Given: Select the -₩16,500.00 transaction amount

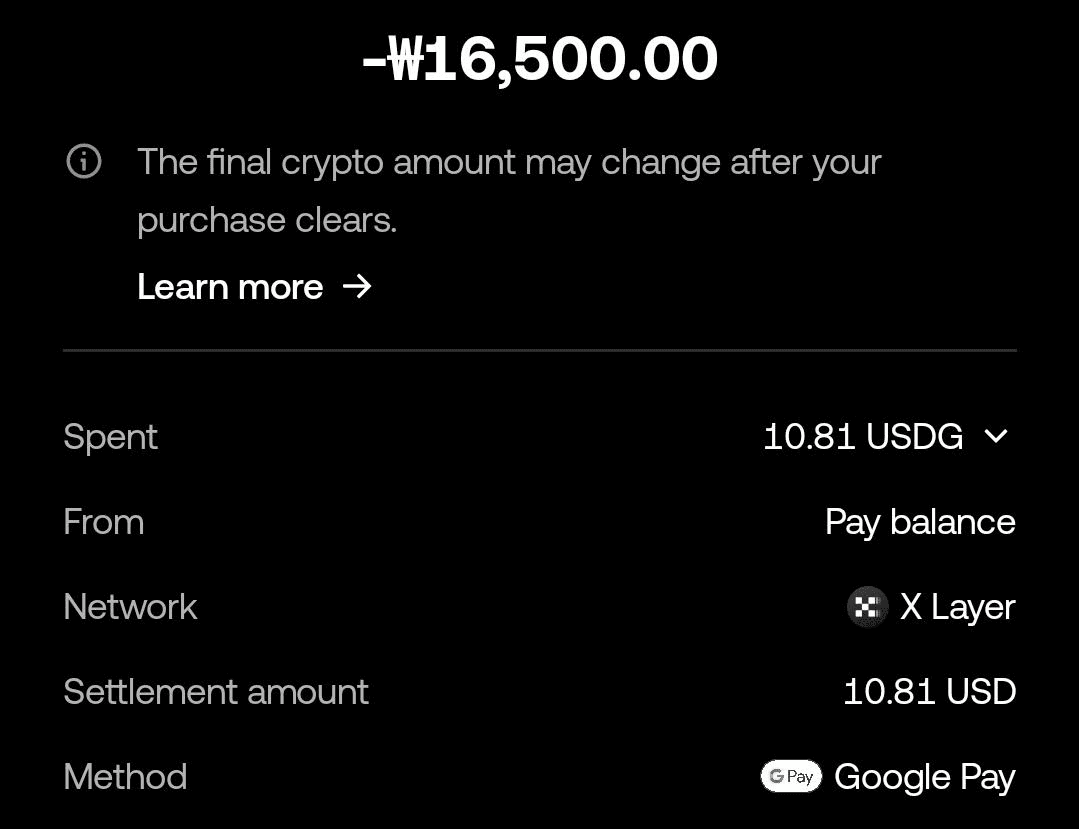Looking at the screenshot, I should pyautogui.click(x=540, y=58).
